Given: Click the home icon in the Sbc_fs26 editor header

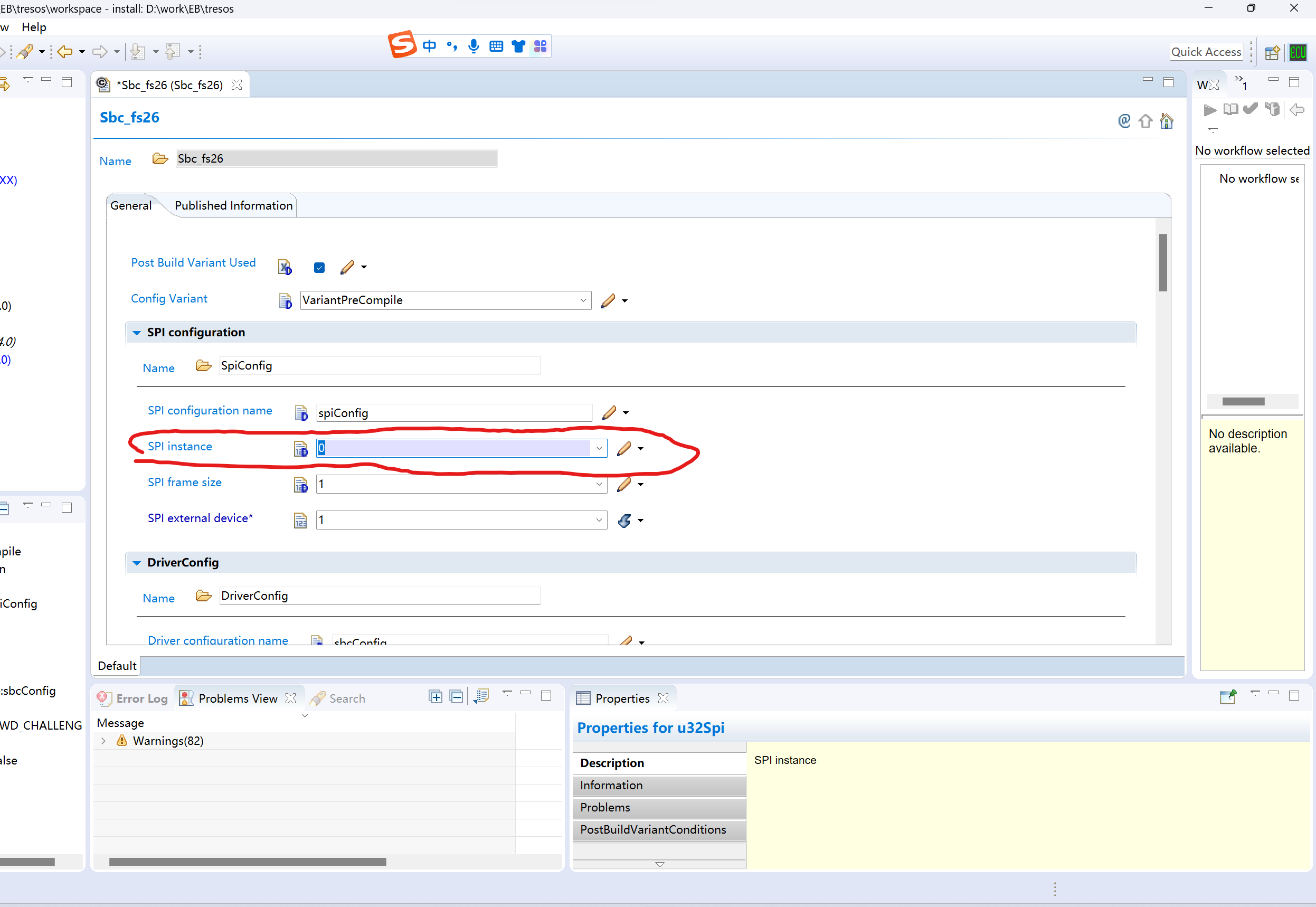Looking at the screenshot, I should pyautogui.click(x=1167, y=121).
